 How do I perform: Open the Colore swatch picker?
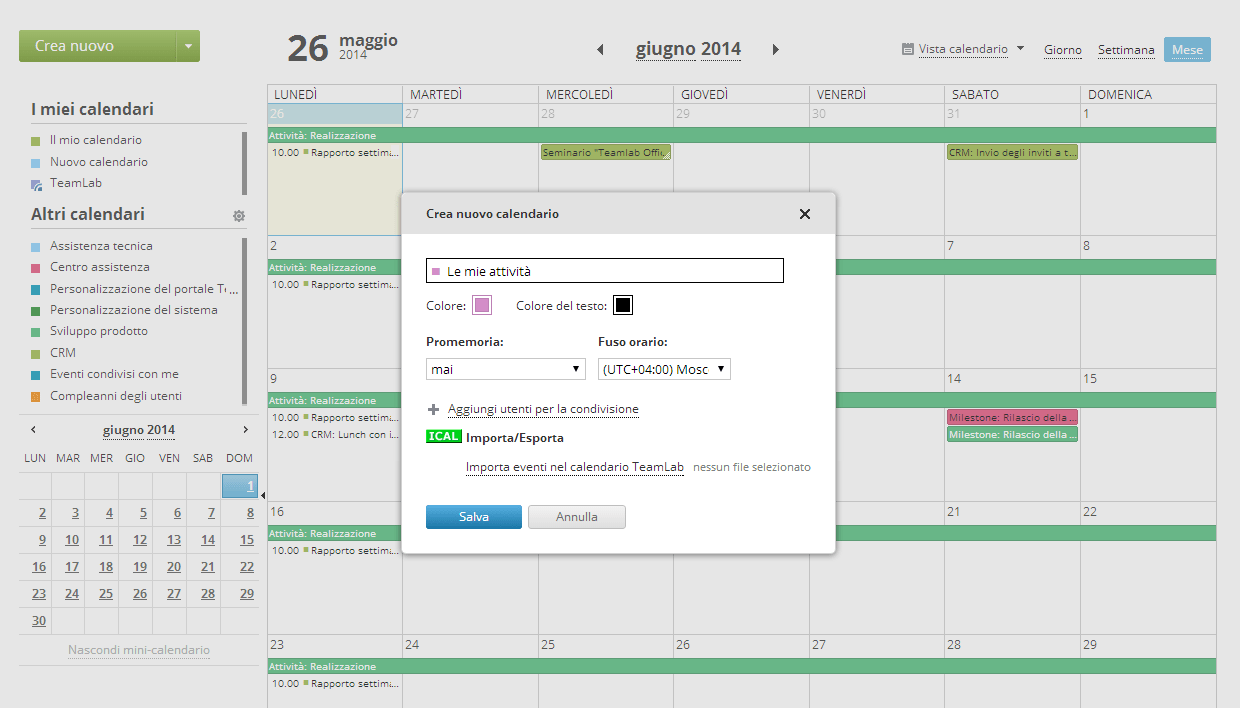[x=482, y=305]
